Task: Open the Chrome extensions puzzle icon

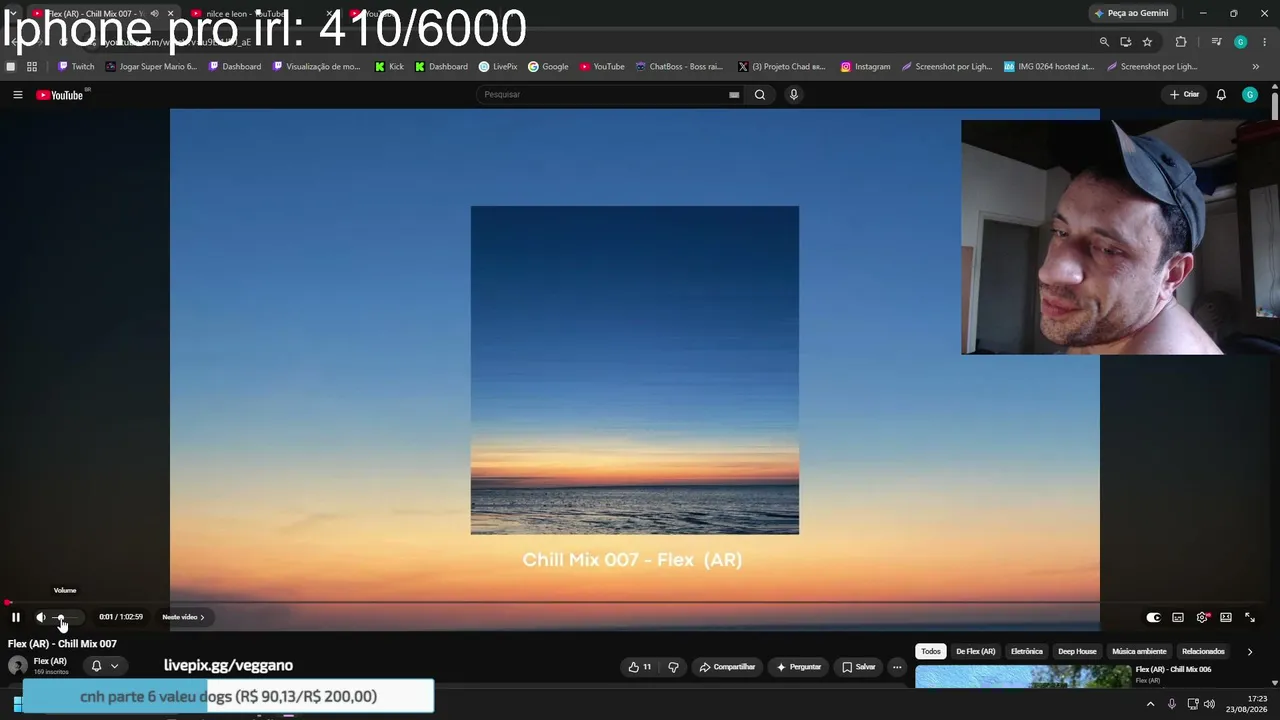Action: (x=1181, y=42)
